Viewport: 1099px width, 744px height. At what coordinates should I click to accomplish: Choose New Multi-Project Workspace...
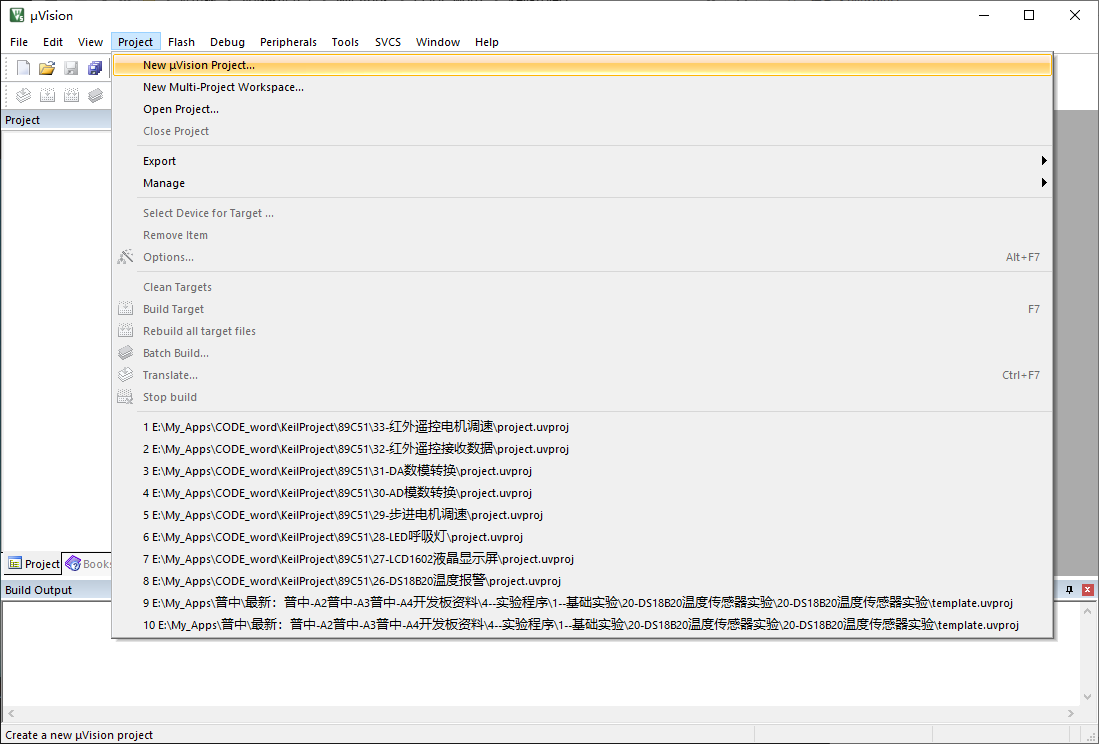[x=582, y=87]
